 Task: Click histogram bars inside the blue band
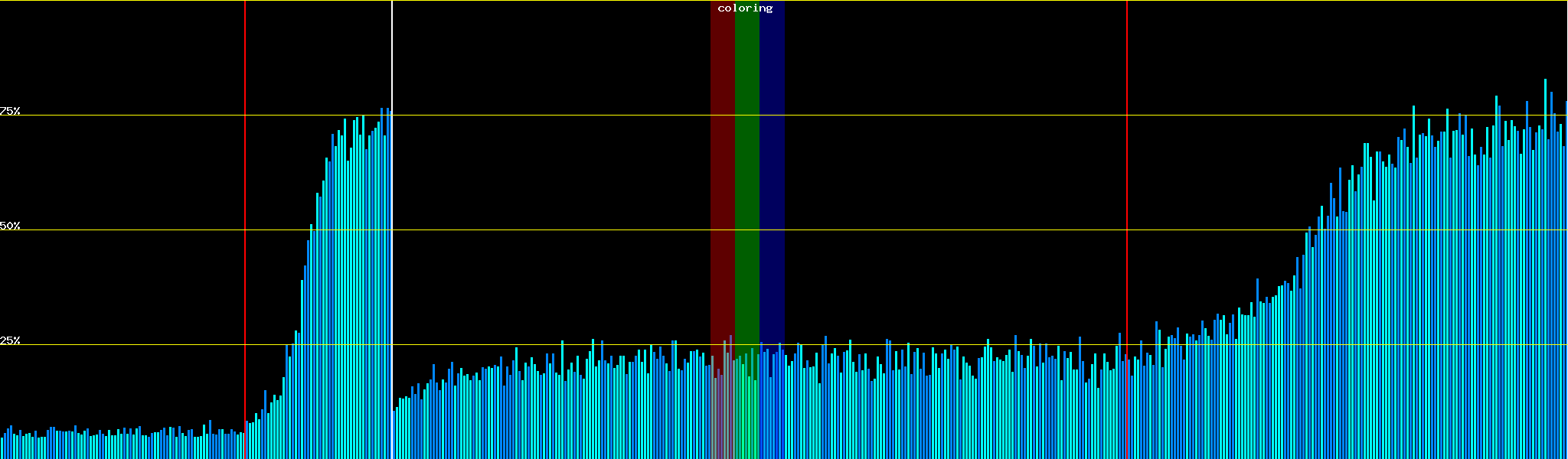click(772, 405)
